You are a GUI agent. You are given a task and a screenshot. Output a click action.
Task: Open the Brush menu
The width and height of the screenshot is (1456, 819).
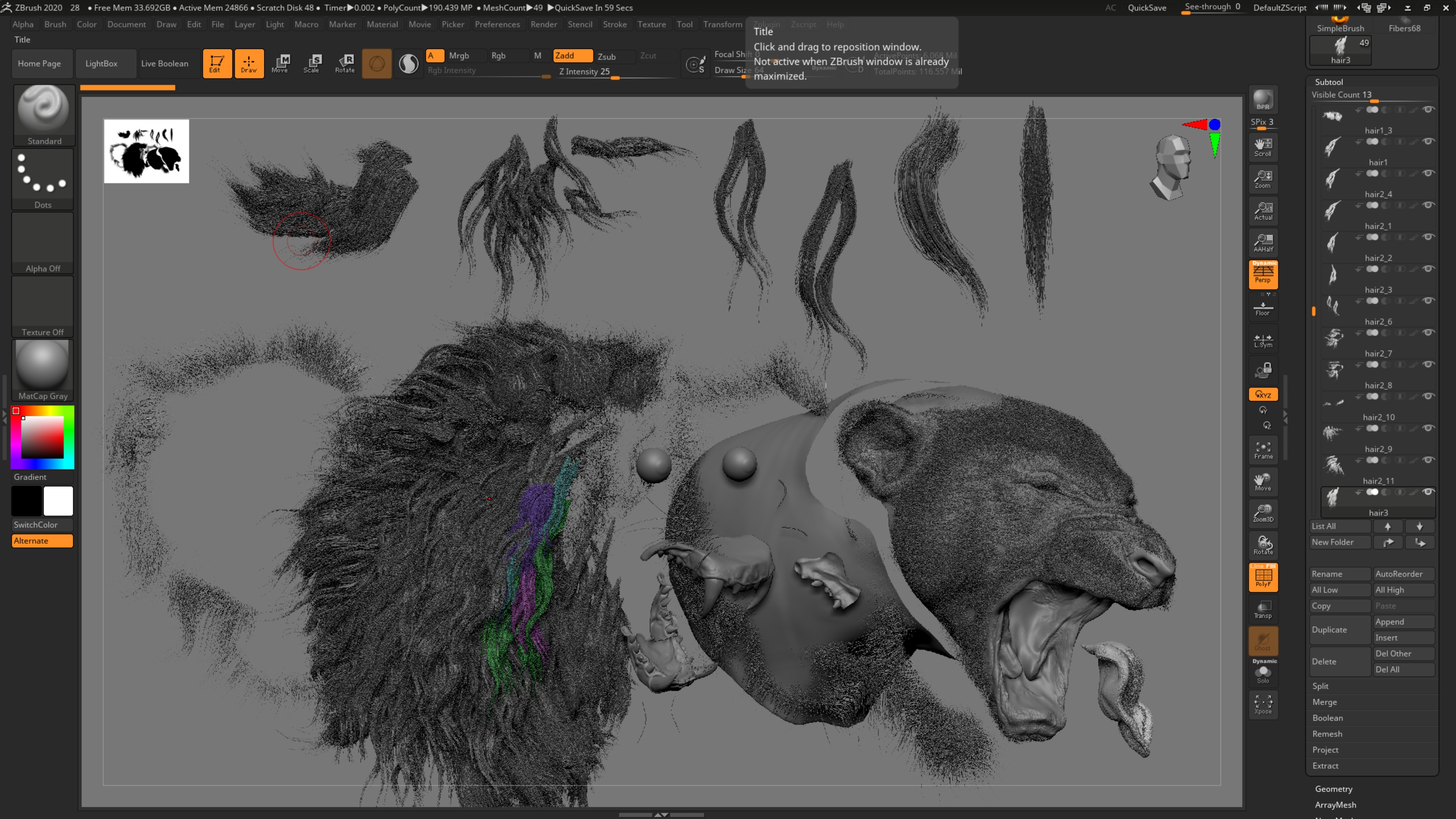point(55,24)
